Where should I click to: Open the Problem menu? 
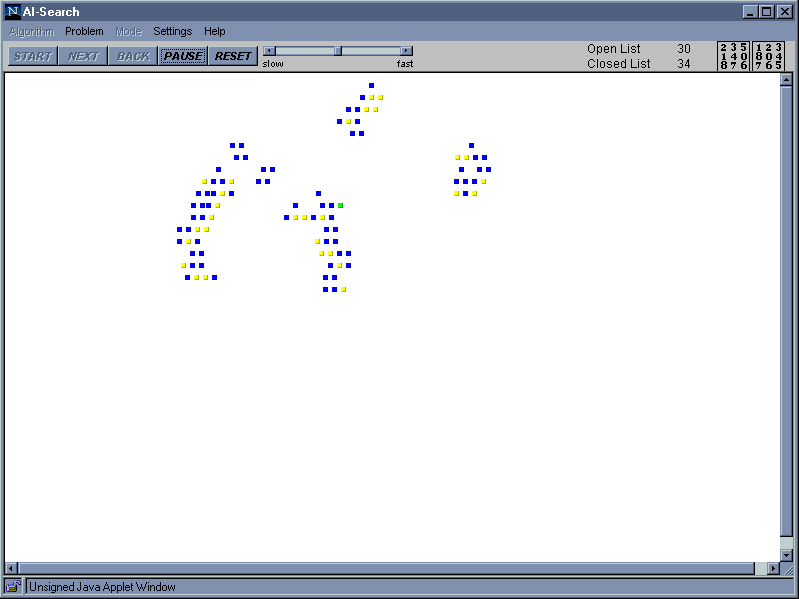tap(84, 31)
